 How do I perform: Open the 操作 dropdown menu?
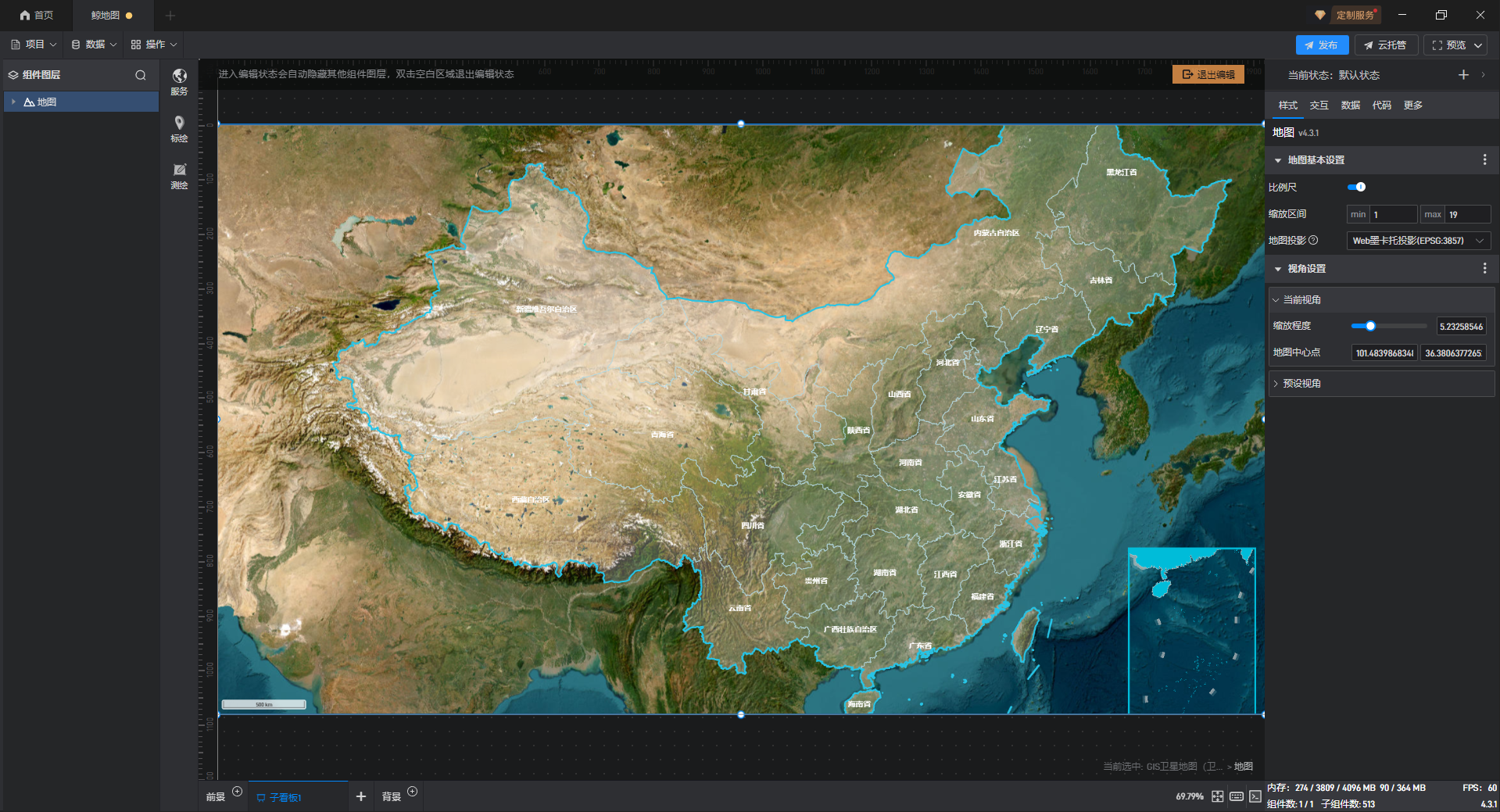tap(154, 45)
